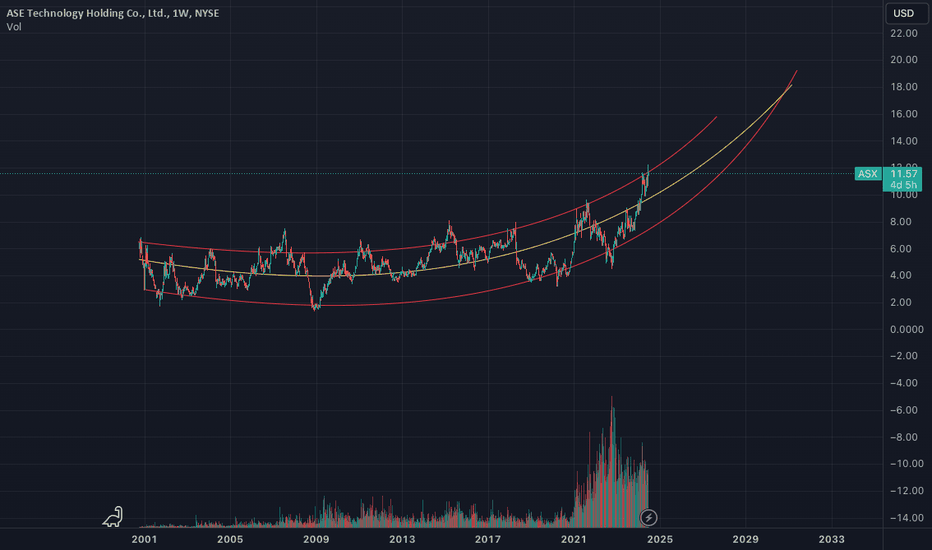932x550 pixels.
Task: Click the 4d 5h countdown label
Action: [x=903, y=185]
